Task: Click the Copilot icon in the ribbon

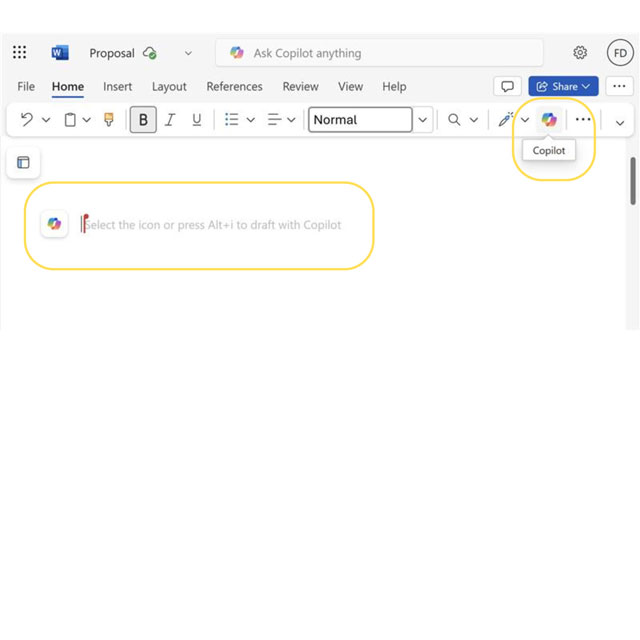Action: click(x=548, y=120)
